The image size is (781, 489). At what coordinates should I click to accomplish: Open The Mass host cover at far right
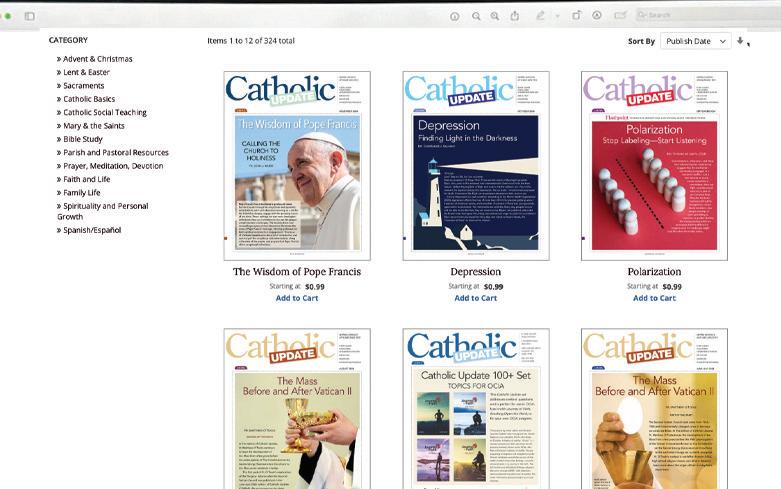[x=654, y=408]
